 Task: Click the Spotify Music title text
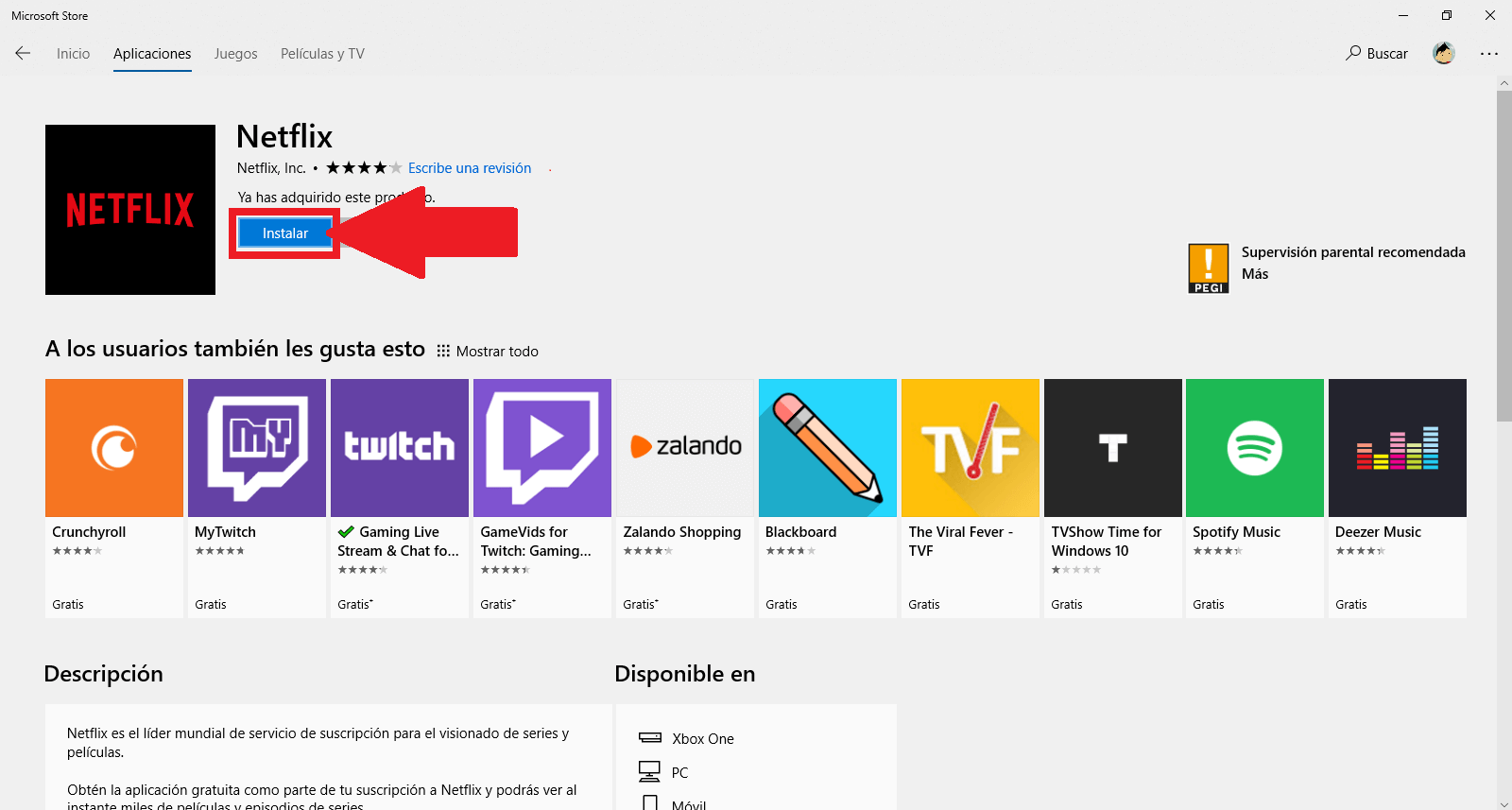point(1236,532)
